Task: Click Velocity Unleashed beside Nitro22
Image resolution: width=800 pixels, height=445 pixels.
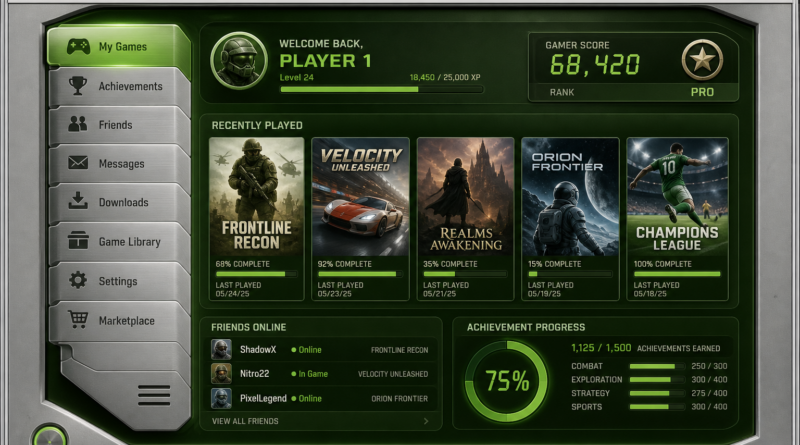Action: click(x=393, y=374)
